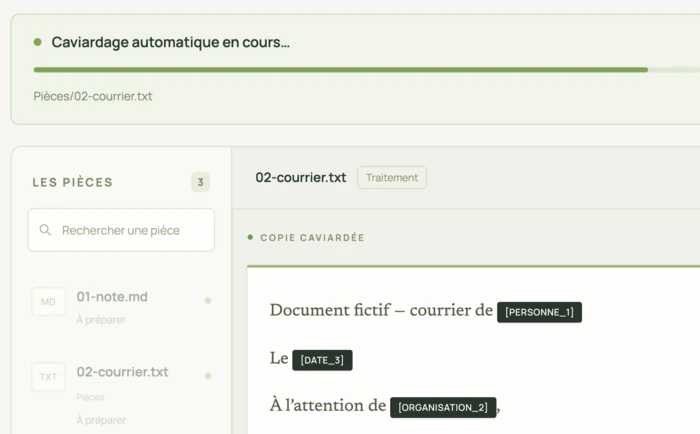700x434 pixels.
Task: Click the search magnifier icon
Action: click(x=45, y=230)
